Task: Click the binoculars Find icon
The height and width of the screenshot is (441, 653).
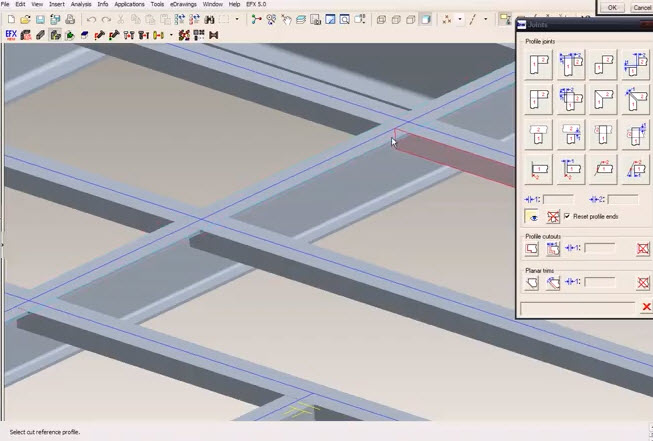Action: pos(209,20)
